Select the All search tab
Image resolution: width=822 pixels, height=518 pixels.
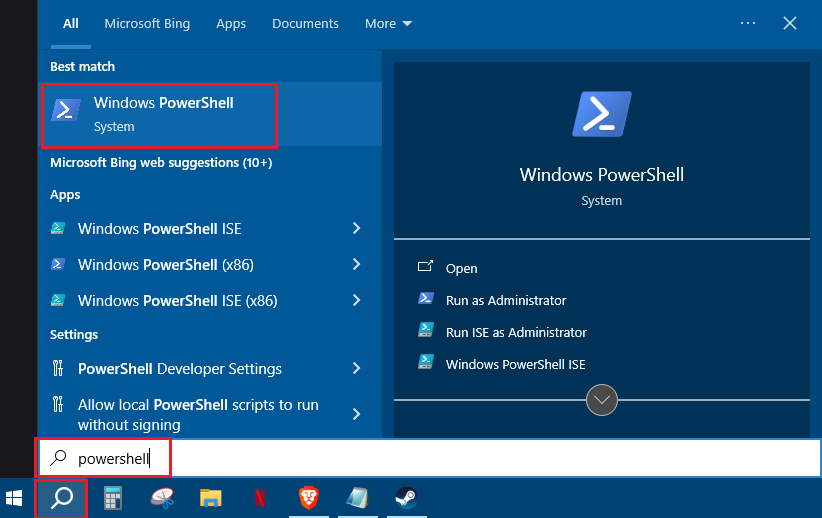tap(71, 24)
